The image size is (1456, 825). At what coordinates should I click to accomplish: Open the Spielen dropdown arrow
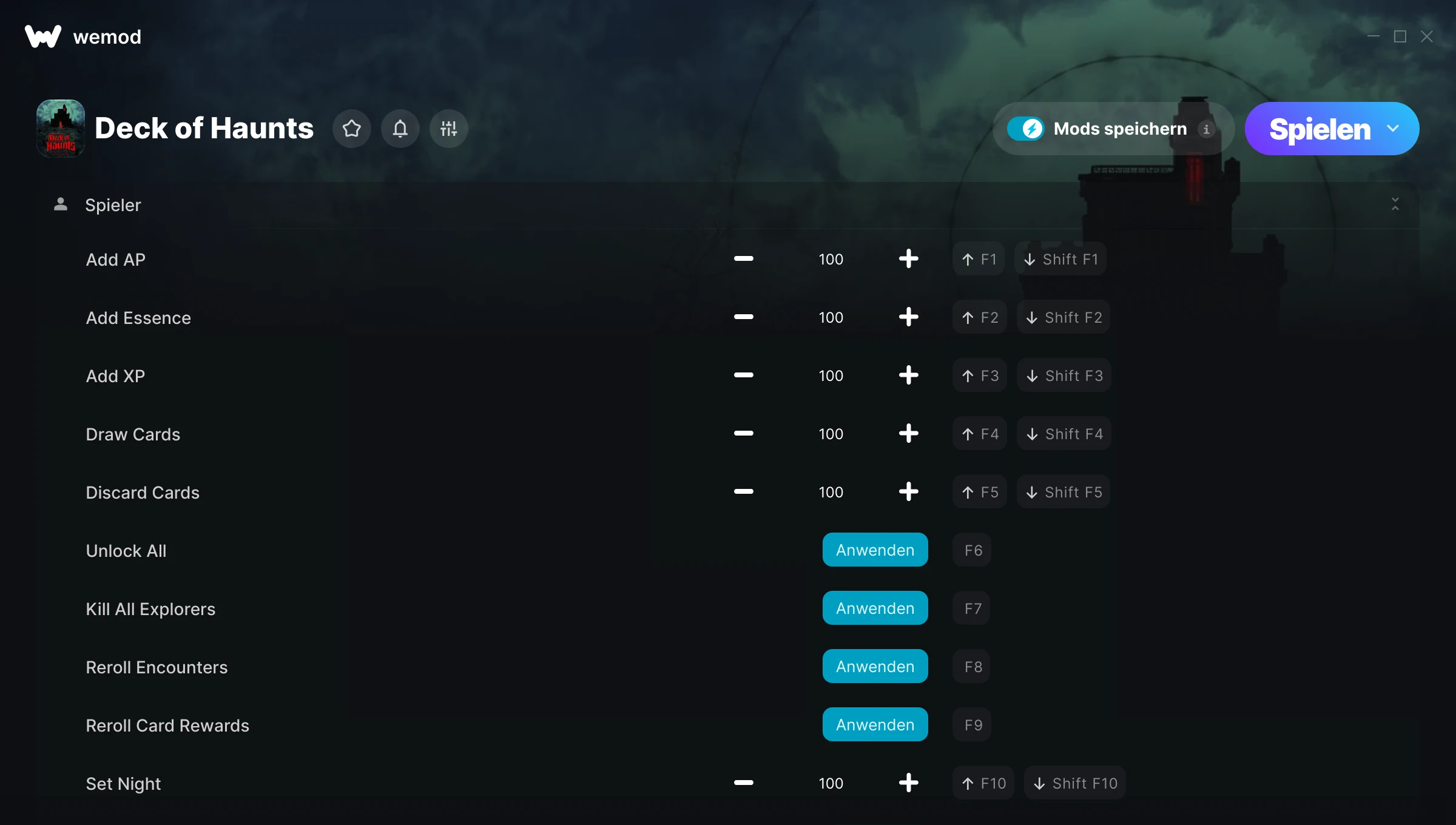click(1393, 129)
